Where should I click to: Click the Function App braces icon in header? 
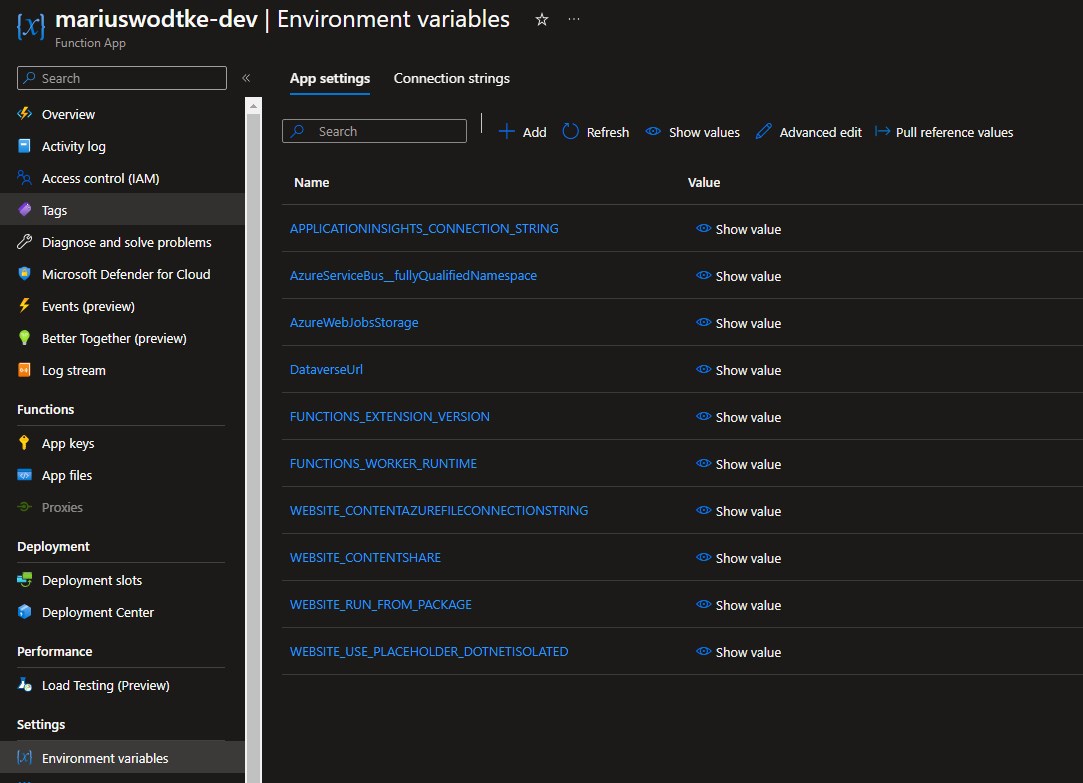pyautogui.click(x=30, y=27)
